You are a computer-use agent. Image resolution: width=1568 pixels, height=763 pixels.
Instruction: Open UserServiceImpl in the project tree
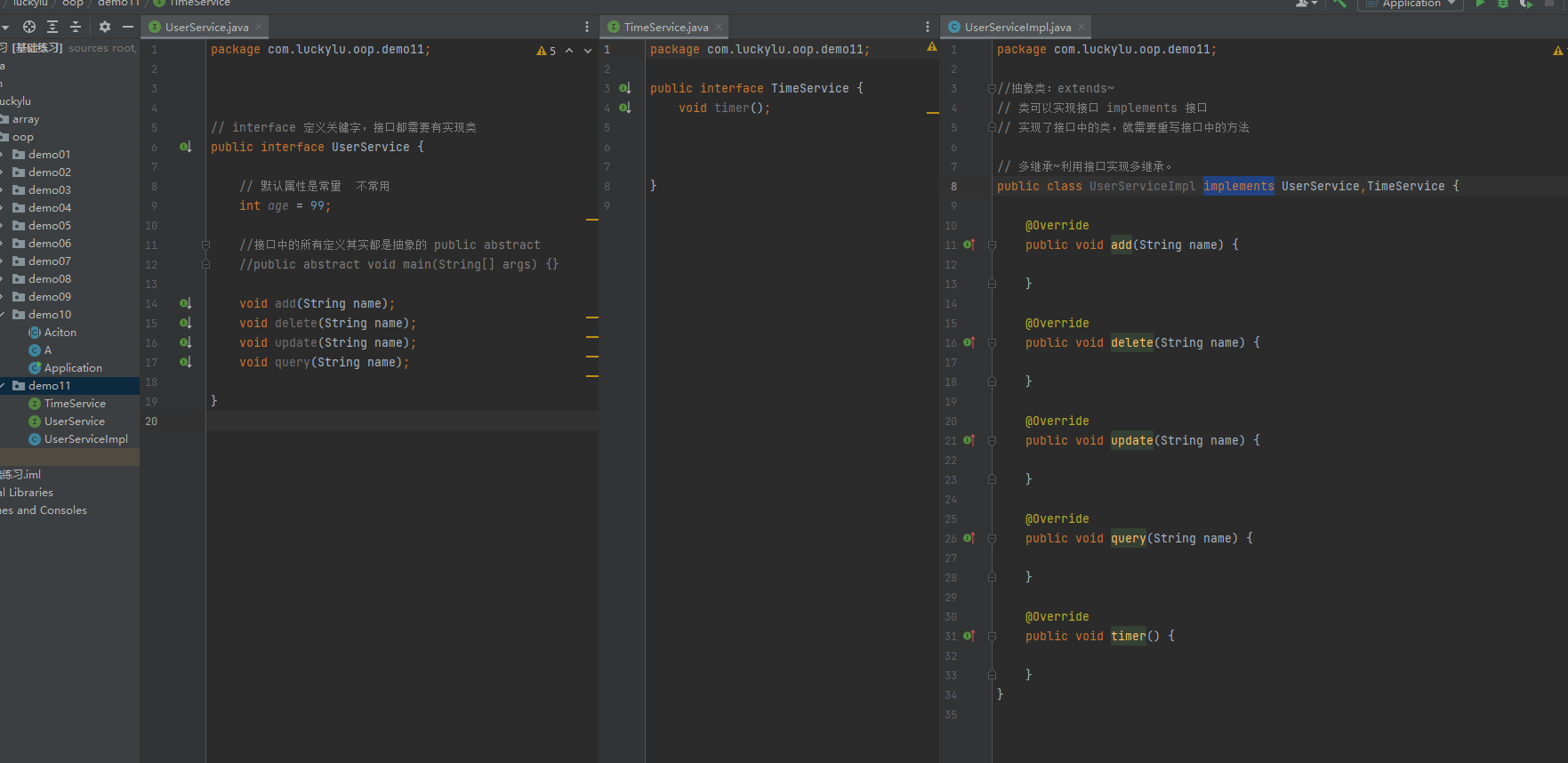point(85,439)
